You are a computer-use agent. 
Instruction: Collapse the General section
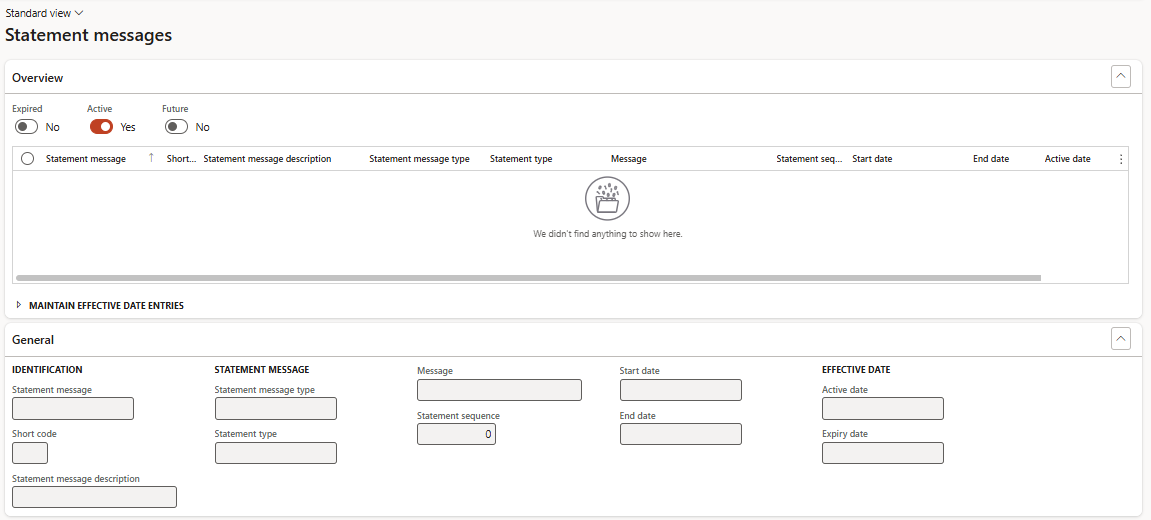point(1120,339)
